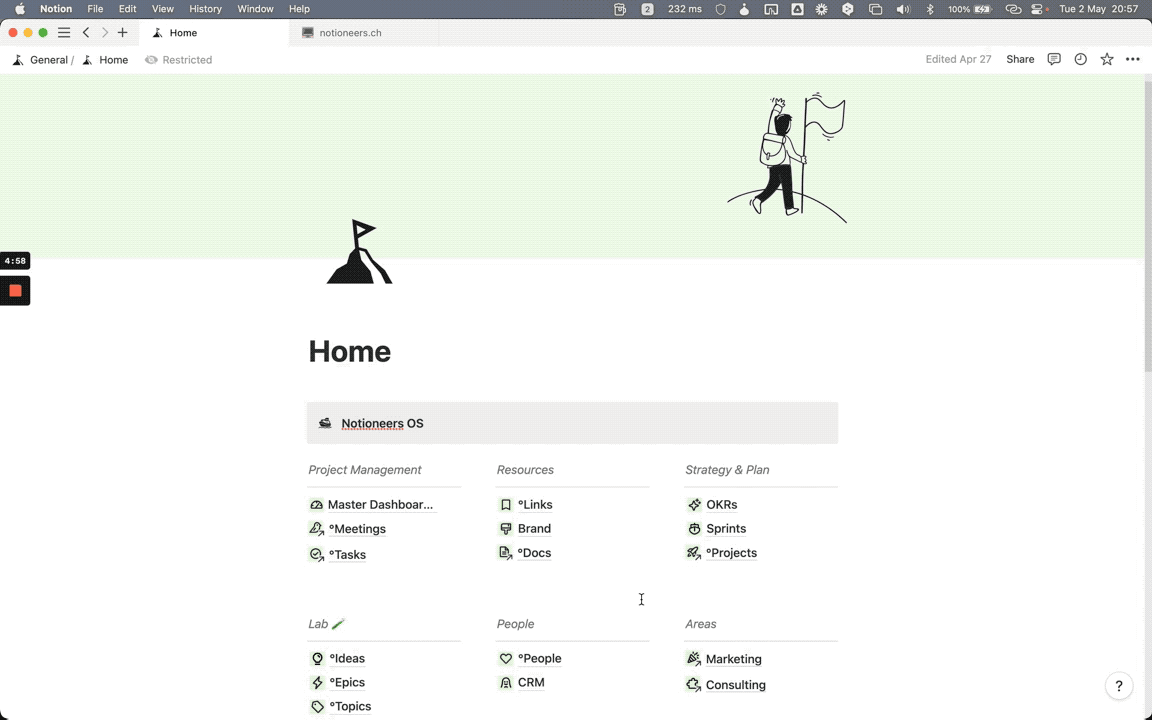1152x720 pixels.
Task: Click the Resources heading
Action: (x=525, y=469)
